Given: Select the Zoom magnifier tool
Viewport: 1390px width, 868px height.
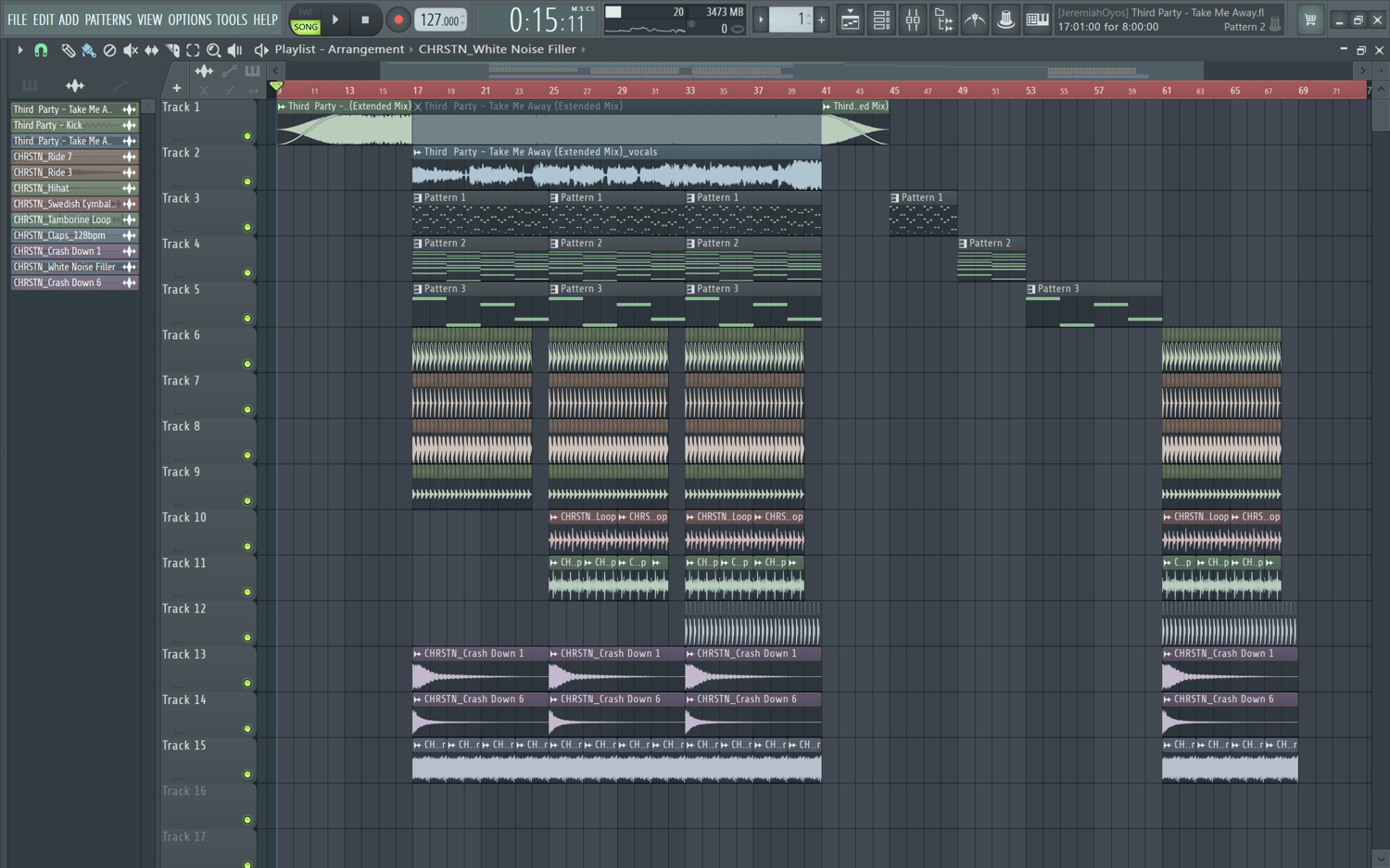Looking at the screenshot, I should (214, 50).
